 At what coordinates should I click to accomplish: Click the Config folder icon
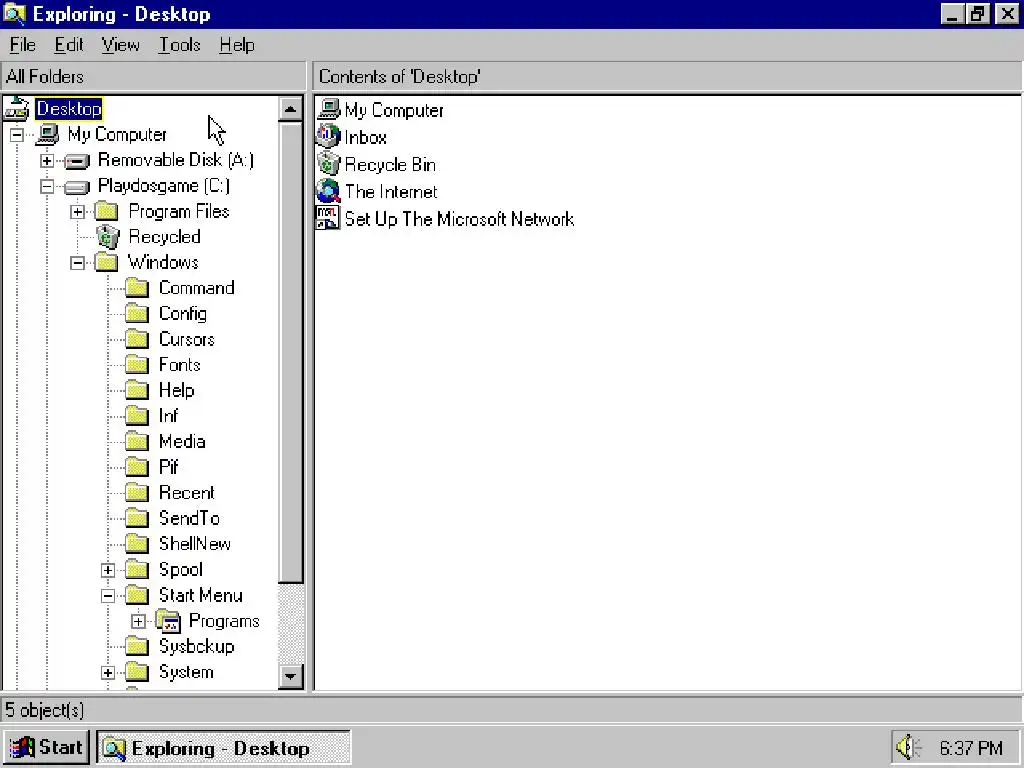point(137,314)
